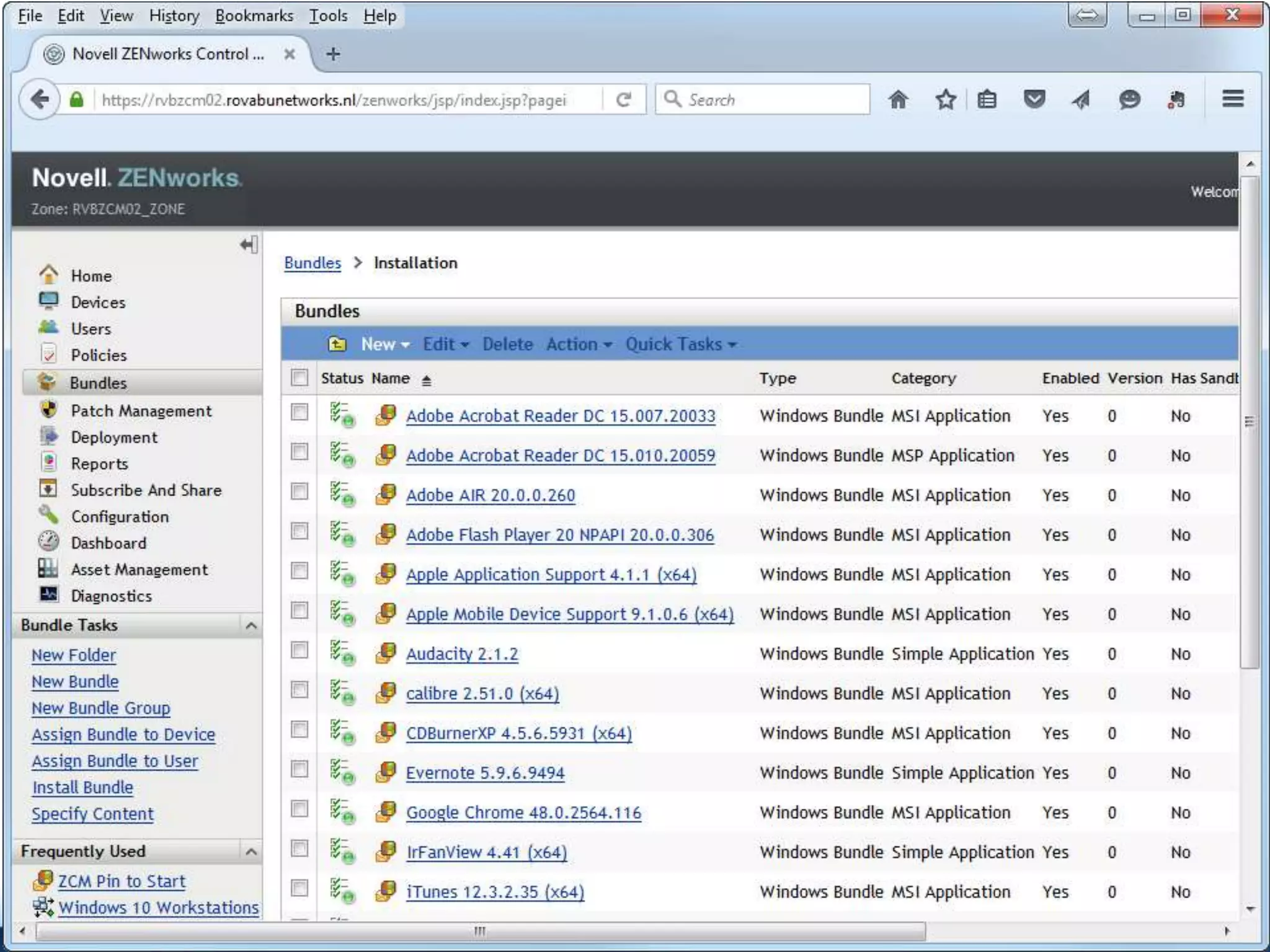This screenshot has width=1270, height=952.
Task: Click the Patch Management shield icon
Action: click(x=48, y=409)
